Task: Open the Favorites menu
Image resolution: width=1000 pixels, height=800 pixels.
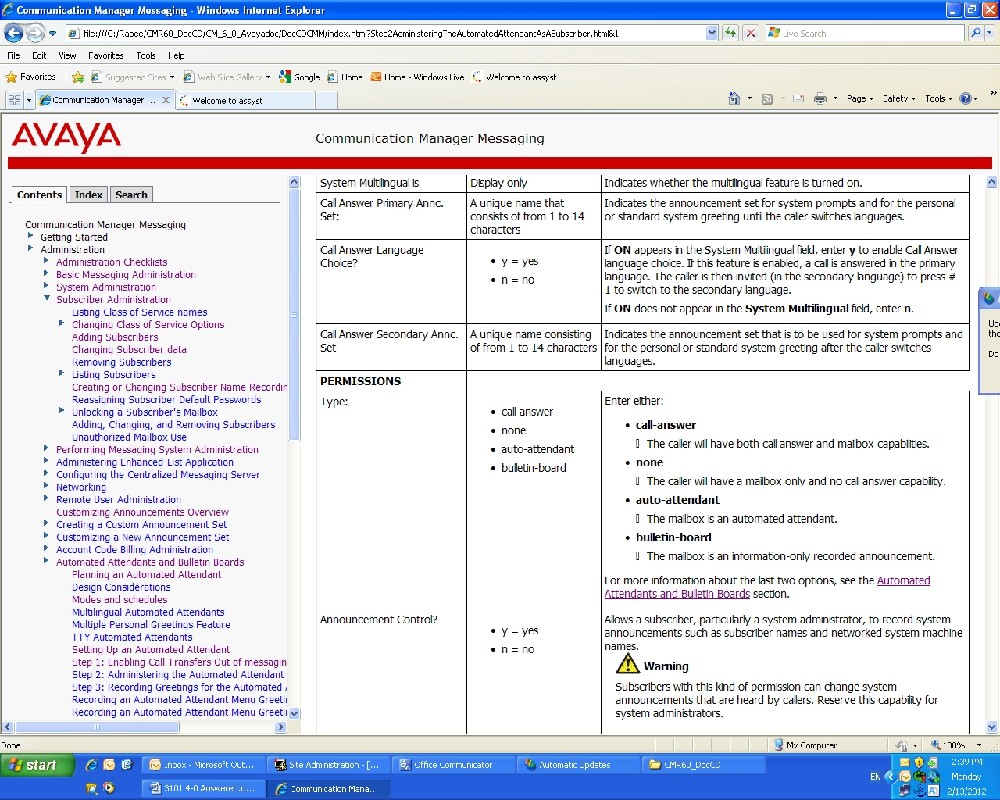Action: click(106, 56)
